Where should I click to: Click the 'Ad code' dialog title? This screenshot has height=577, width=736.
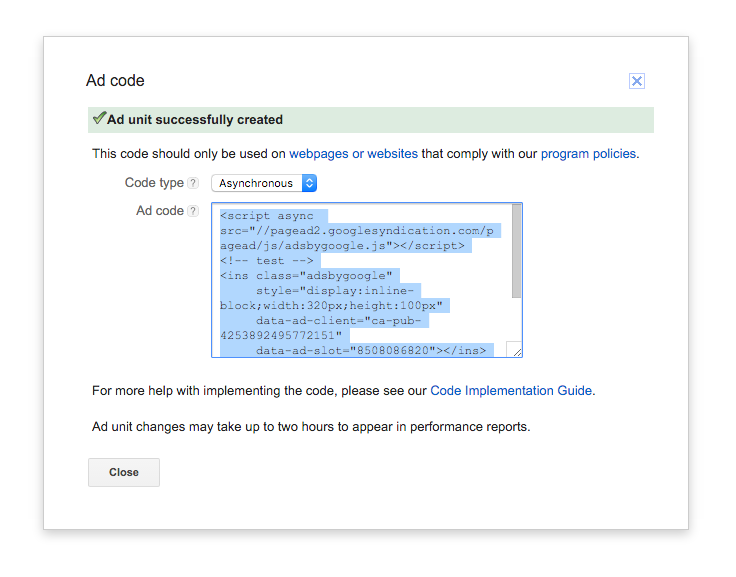pyautogui.click(x=115, y=81)
